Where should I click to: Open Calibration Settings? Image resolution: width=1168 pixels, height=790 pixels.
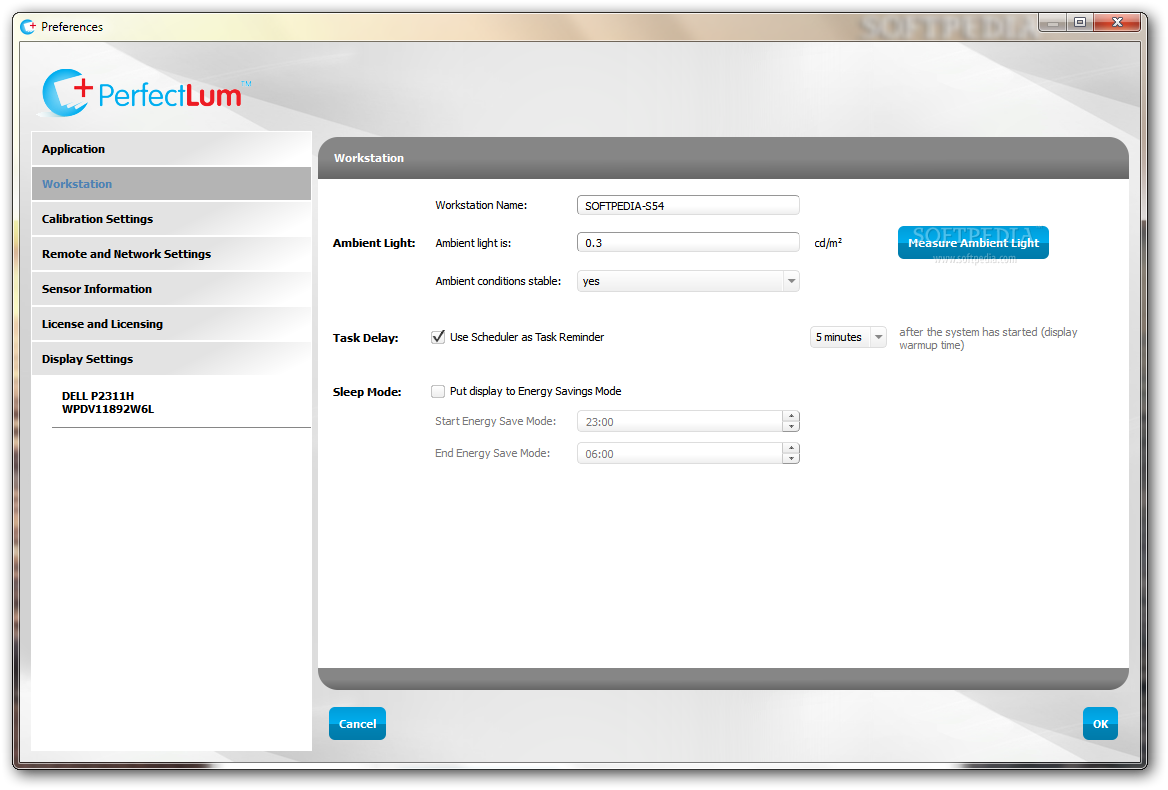[171, 219]
